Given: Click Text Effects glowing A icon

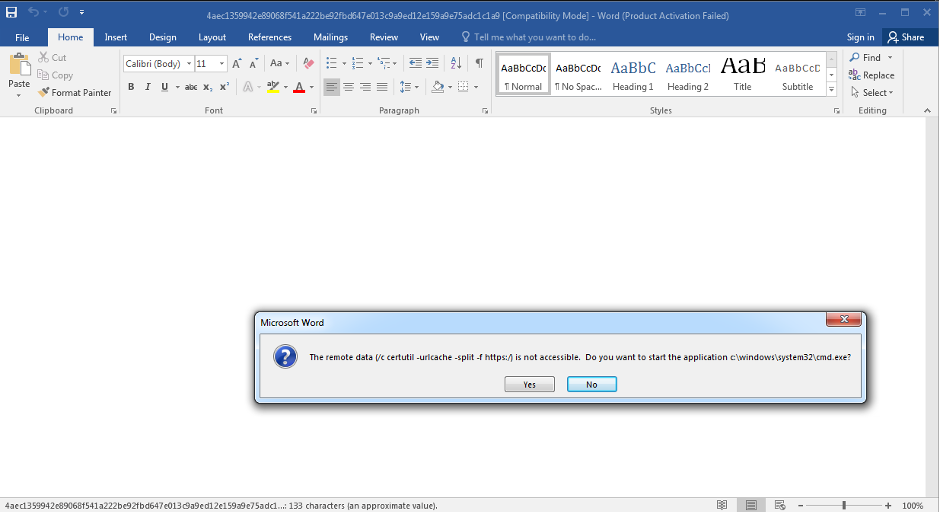Looking at the screenshot, I should pyautogui.click(x=248, y=87).
